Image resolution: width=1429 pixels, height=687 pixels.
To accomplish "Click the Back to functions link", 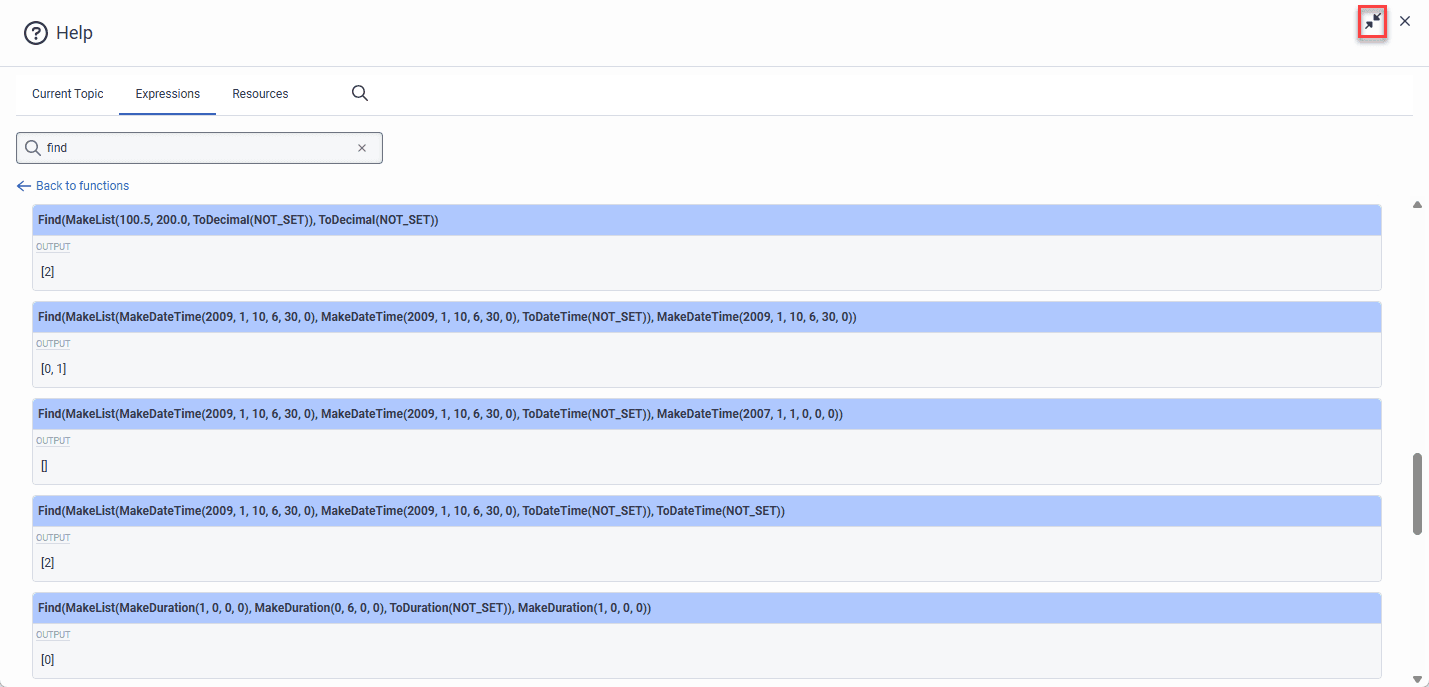I will pyautogui.click(x=82, y=185).
